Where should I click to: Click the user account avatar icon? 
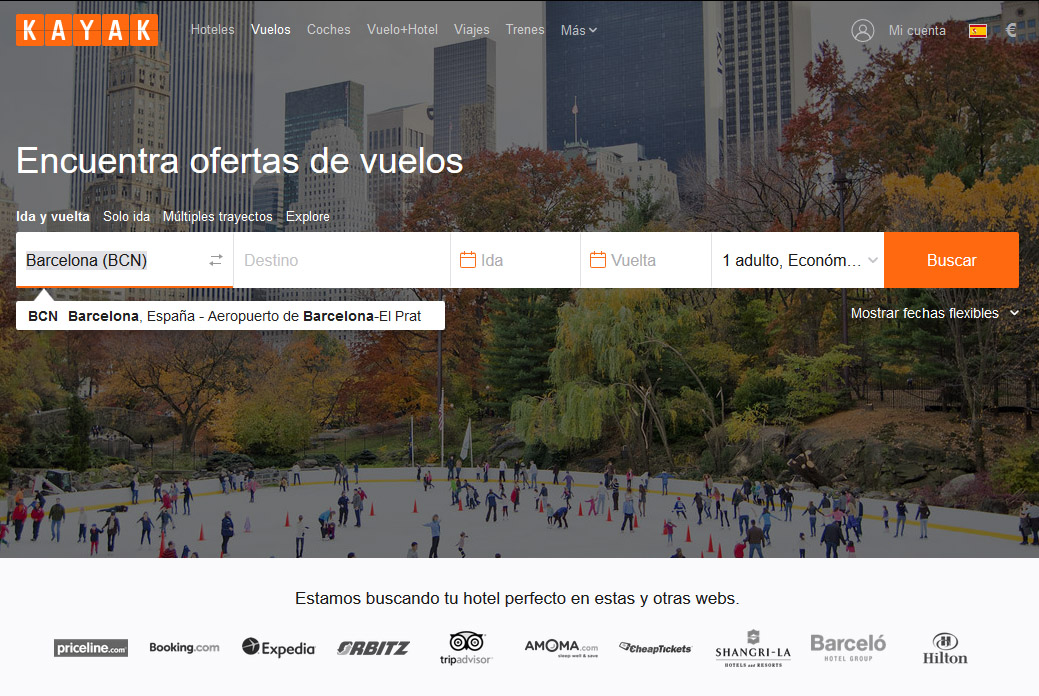pyautogui.click(x=862, y=30)
